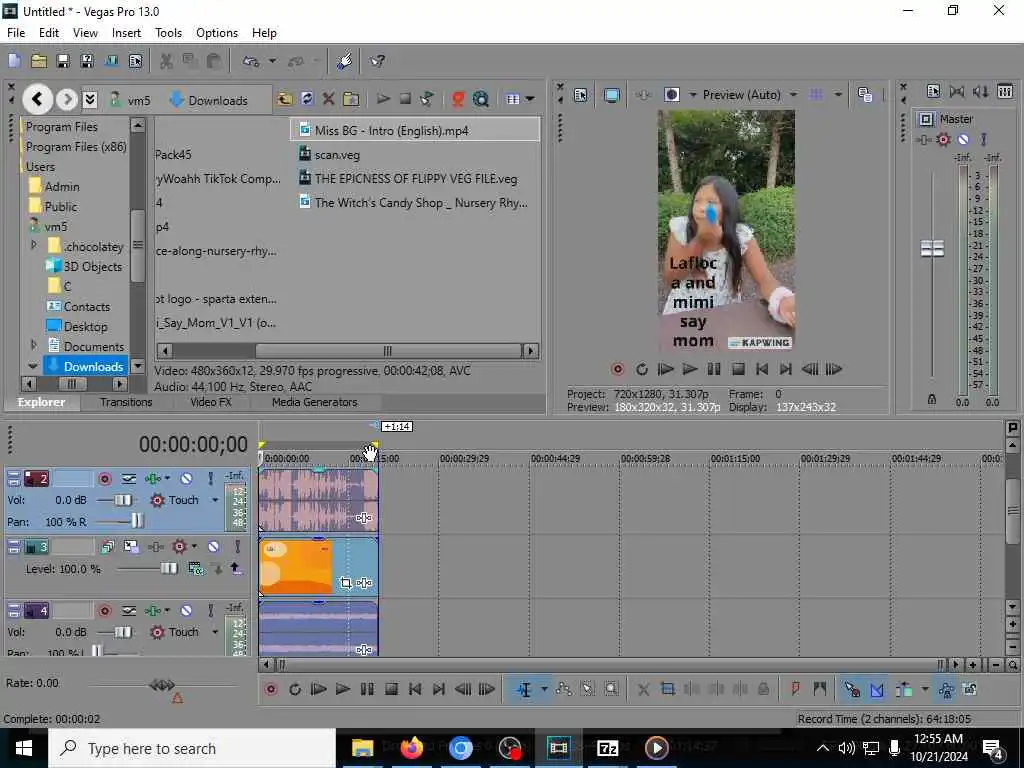Click the Explorer refresh icon
Viewport: 1024px width, 768px height.
307,99
